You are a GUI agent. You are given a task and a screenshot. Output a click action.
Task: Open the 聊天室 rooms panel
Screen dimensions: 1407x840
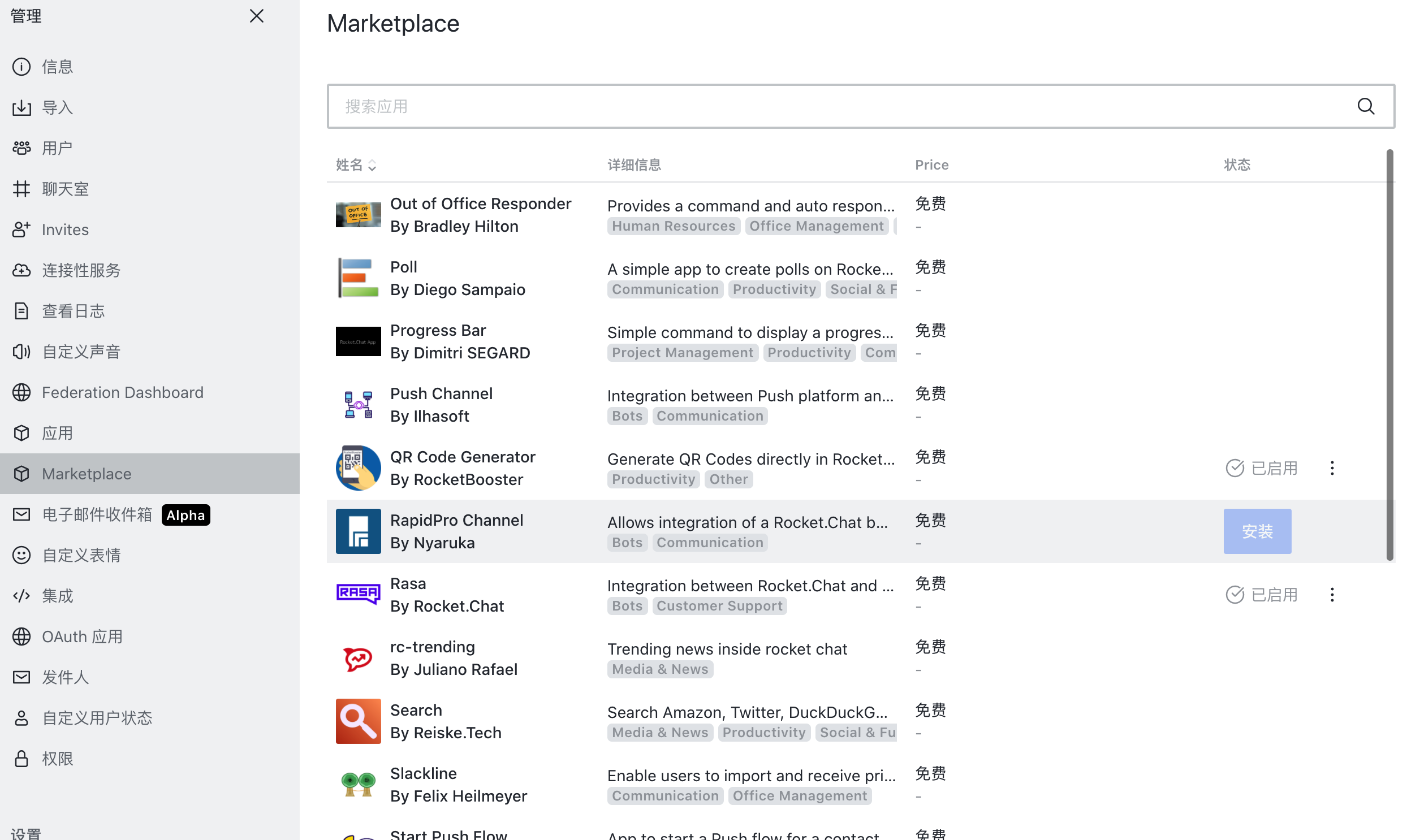point(64,188)
